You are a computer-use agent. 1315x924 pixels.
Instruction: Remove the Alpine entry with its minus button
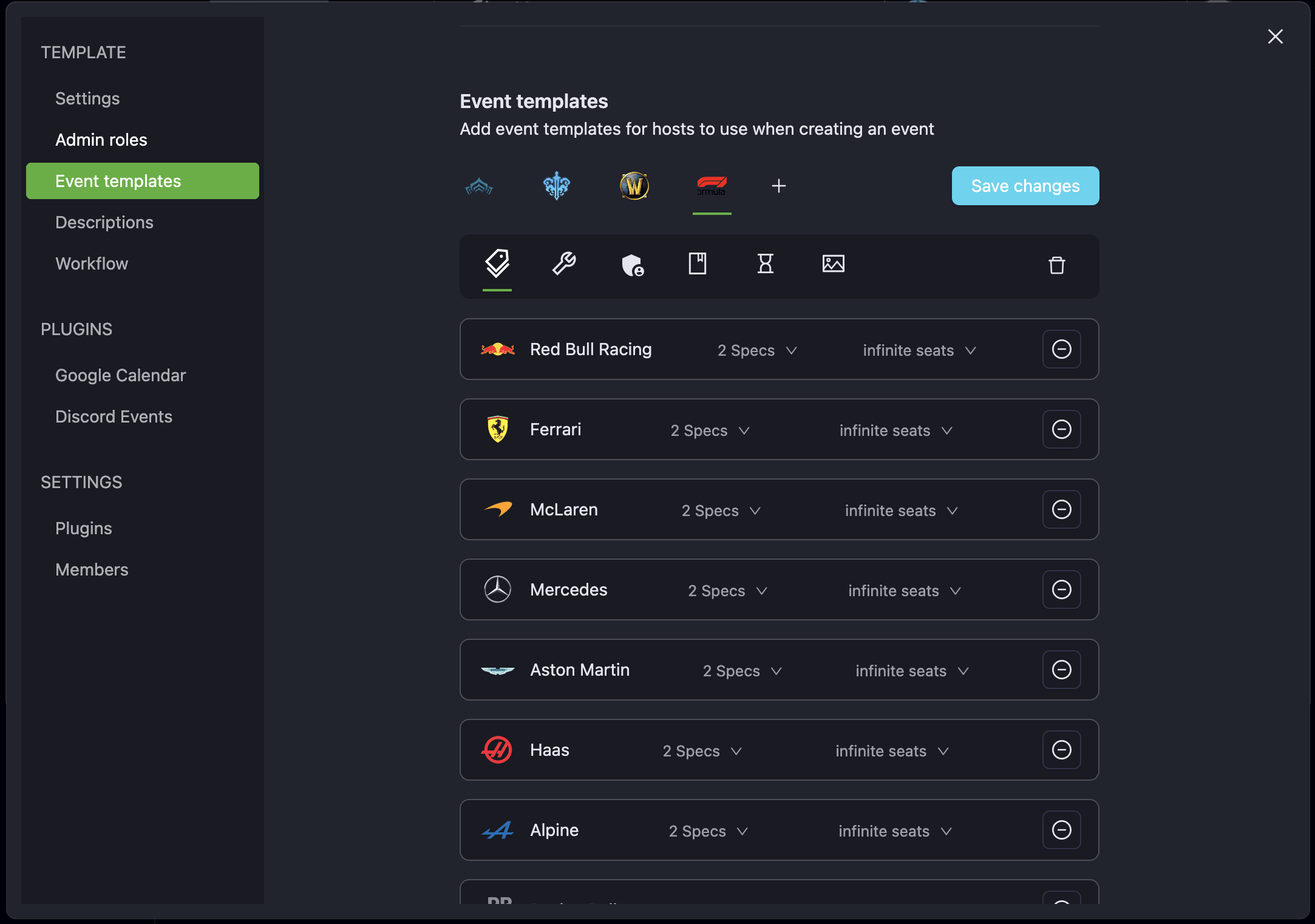tap(1061, 830)
